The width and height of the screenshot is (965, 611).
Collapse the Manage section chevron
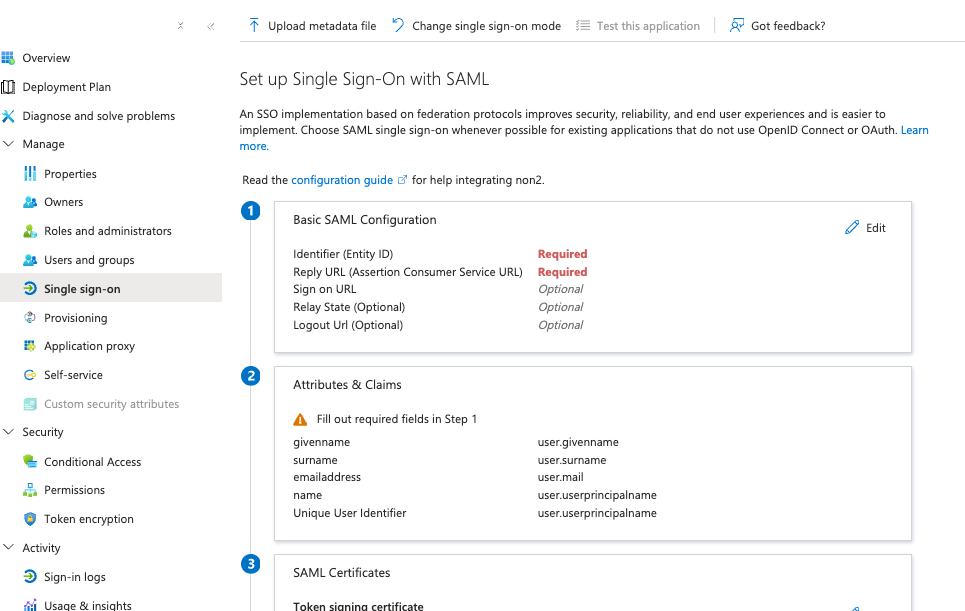pyautogui.click(x=9, y=144)
